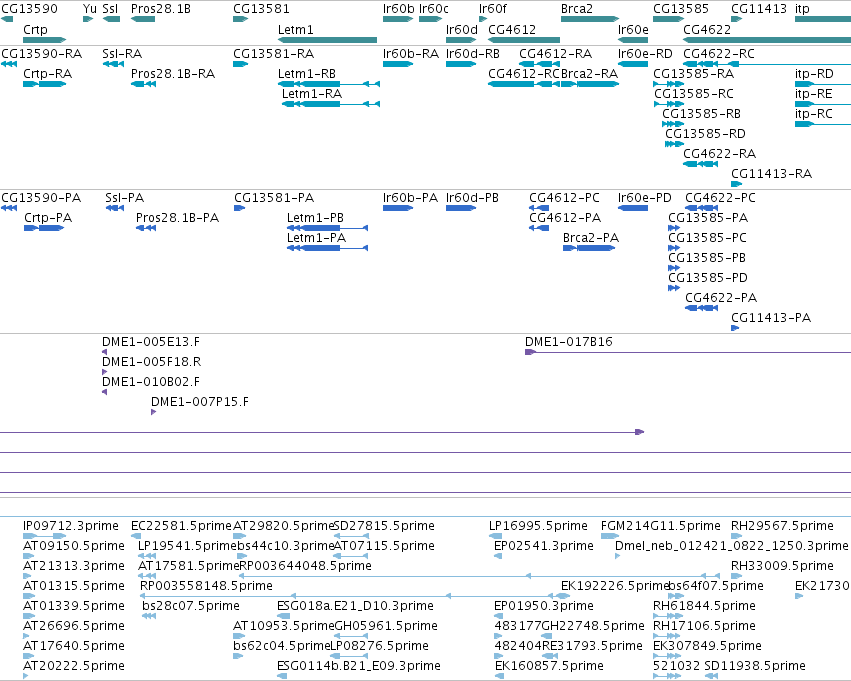
Task: Select the itp gene label
Action: (x=802, y=9)
